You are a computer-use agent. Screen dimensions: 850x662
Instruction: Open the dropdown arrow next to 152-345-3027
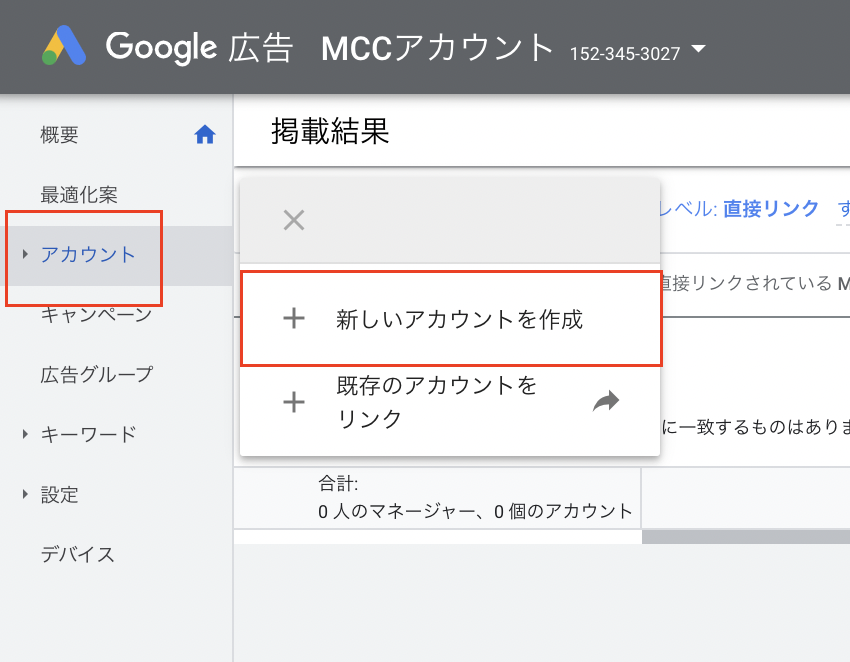coord(698,50)
